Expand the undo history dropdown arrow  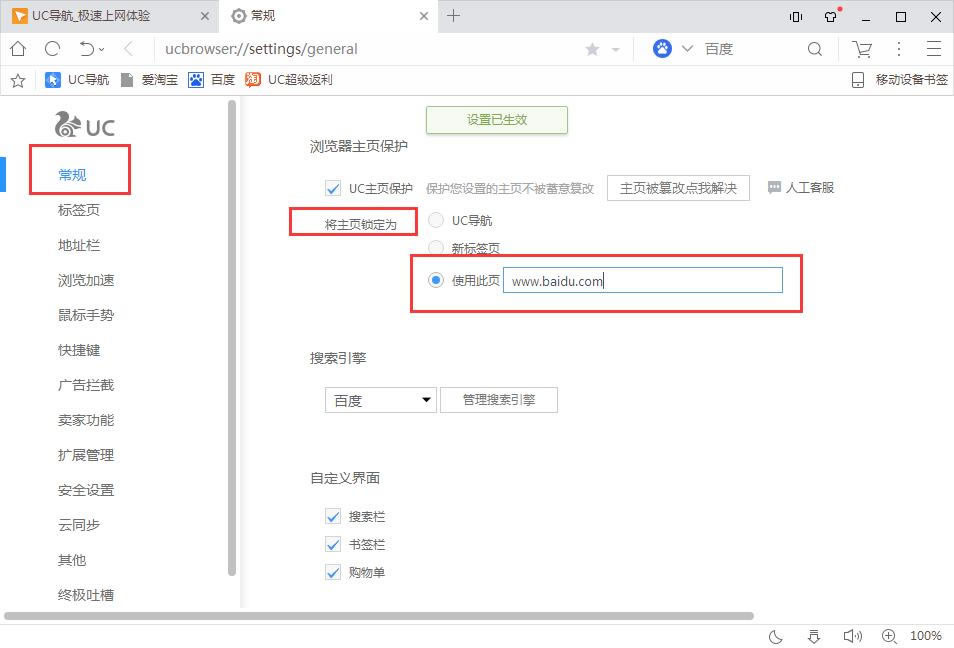[x=102, y=49]
